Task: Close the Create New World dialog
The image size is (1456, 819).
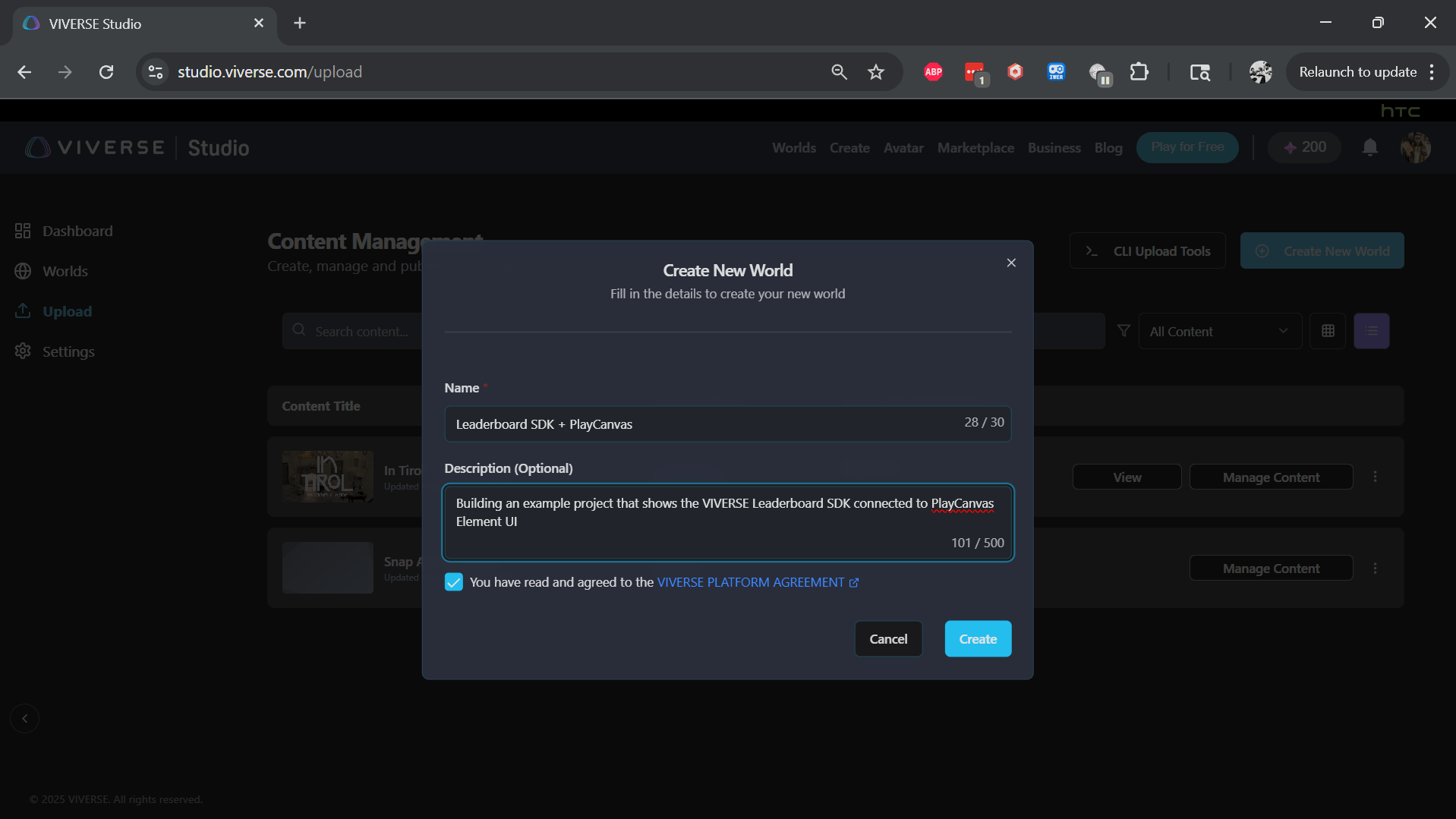Action: [x=1010, y=263]
